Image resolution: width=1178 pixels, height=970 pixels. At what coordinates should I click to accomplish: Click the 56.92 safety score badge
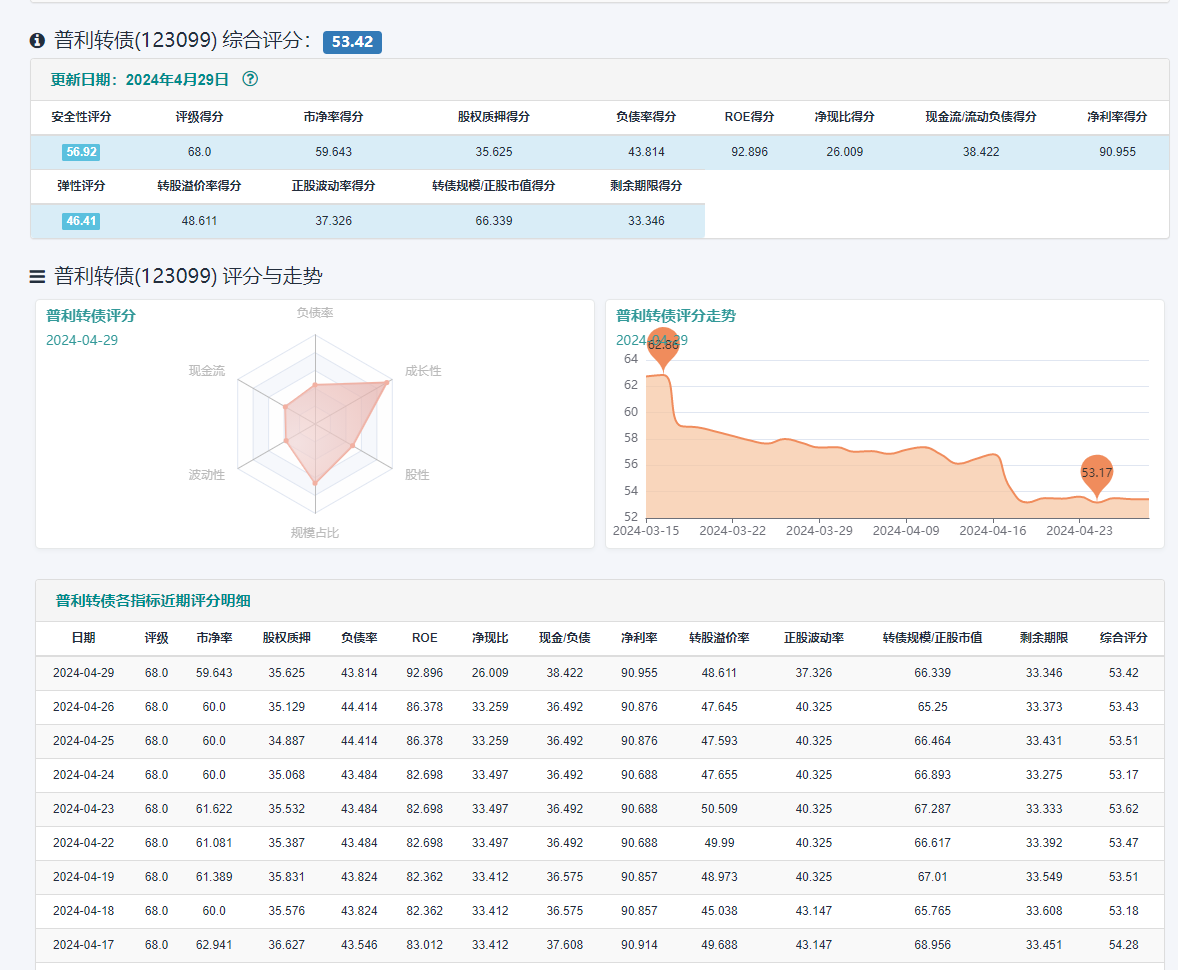coord(81,152)
